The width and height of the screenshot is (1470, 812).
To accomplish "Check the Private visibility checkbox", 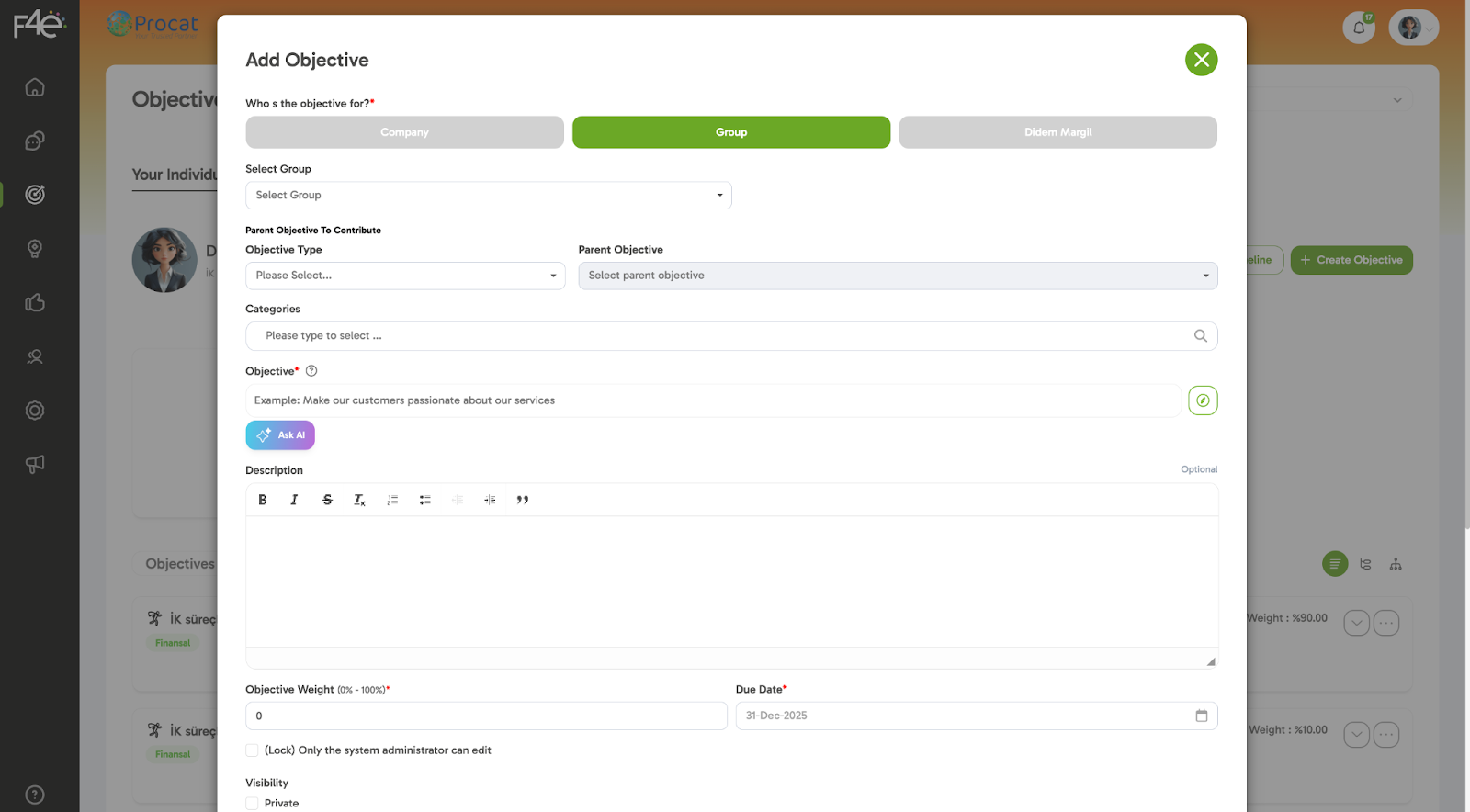I will pos(253,803).
